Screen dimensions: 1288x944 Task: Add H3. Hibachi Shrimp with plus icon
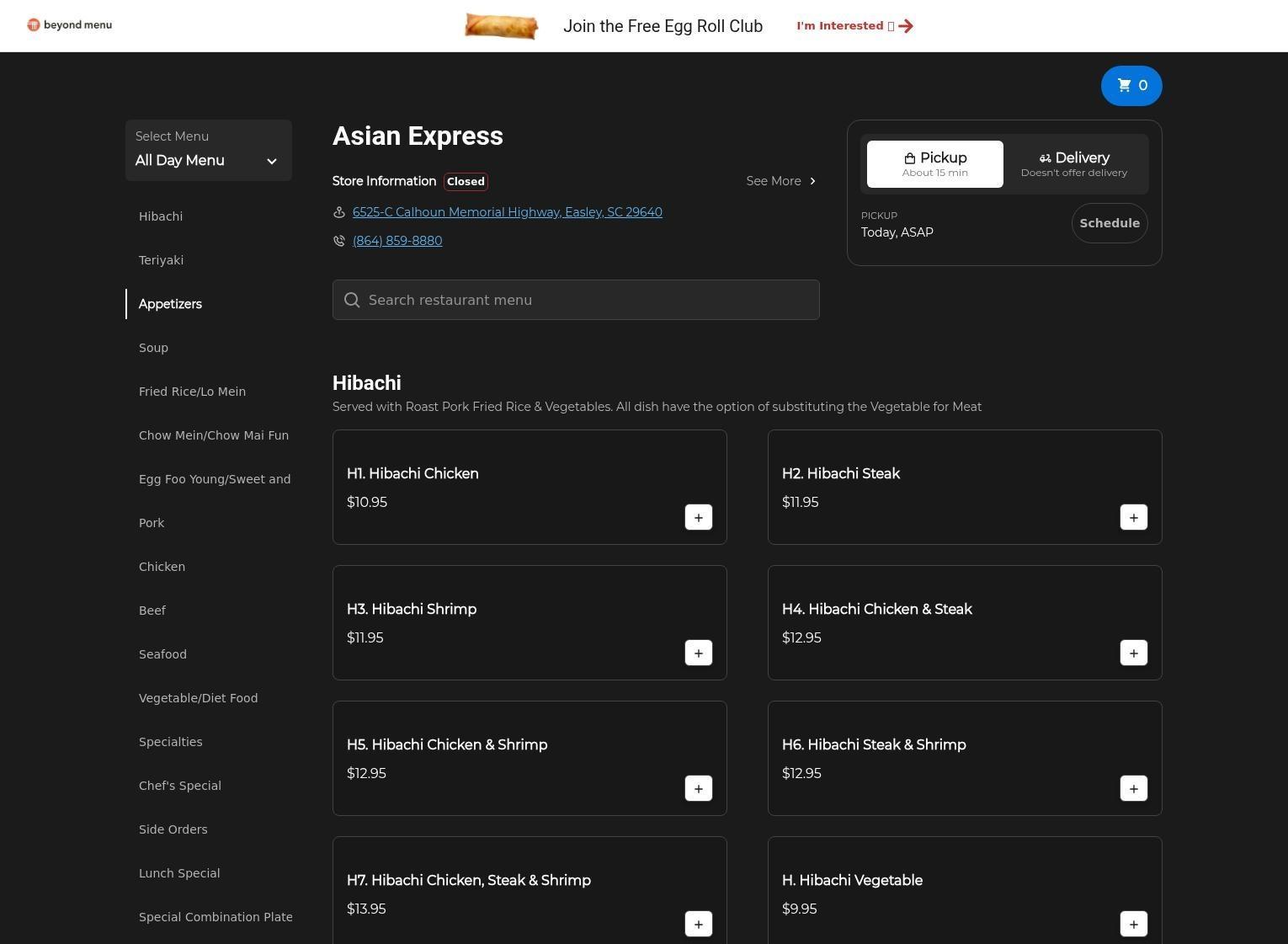click(x=698, y=653)
